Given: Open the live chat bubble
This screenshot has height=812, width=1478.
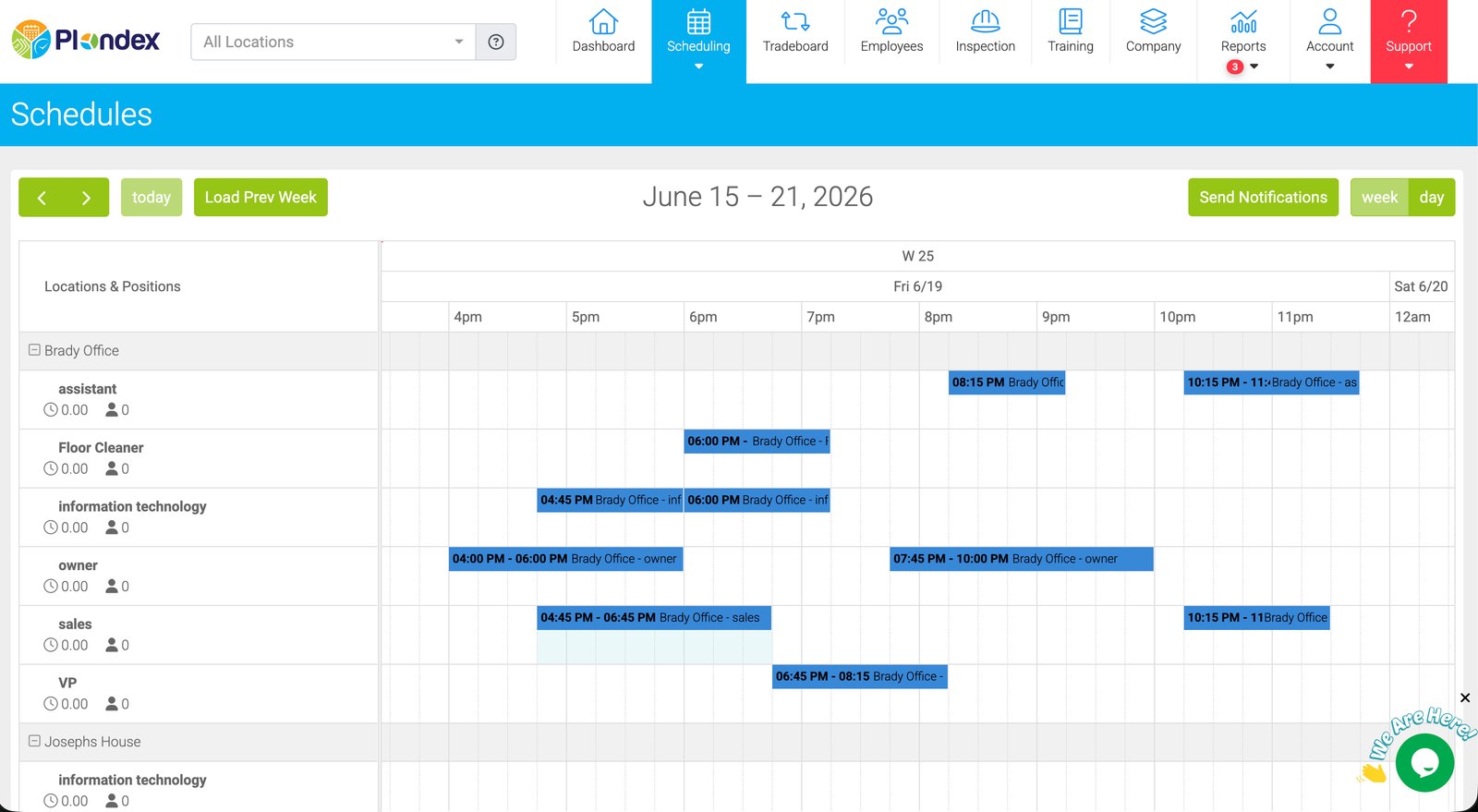Looking at the screenshot, I should (1424, 763).
